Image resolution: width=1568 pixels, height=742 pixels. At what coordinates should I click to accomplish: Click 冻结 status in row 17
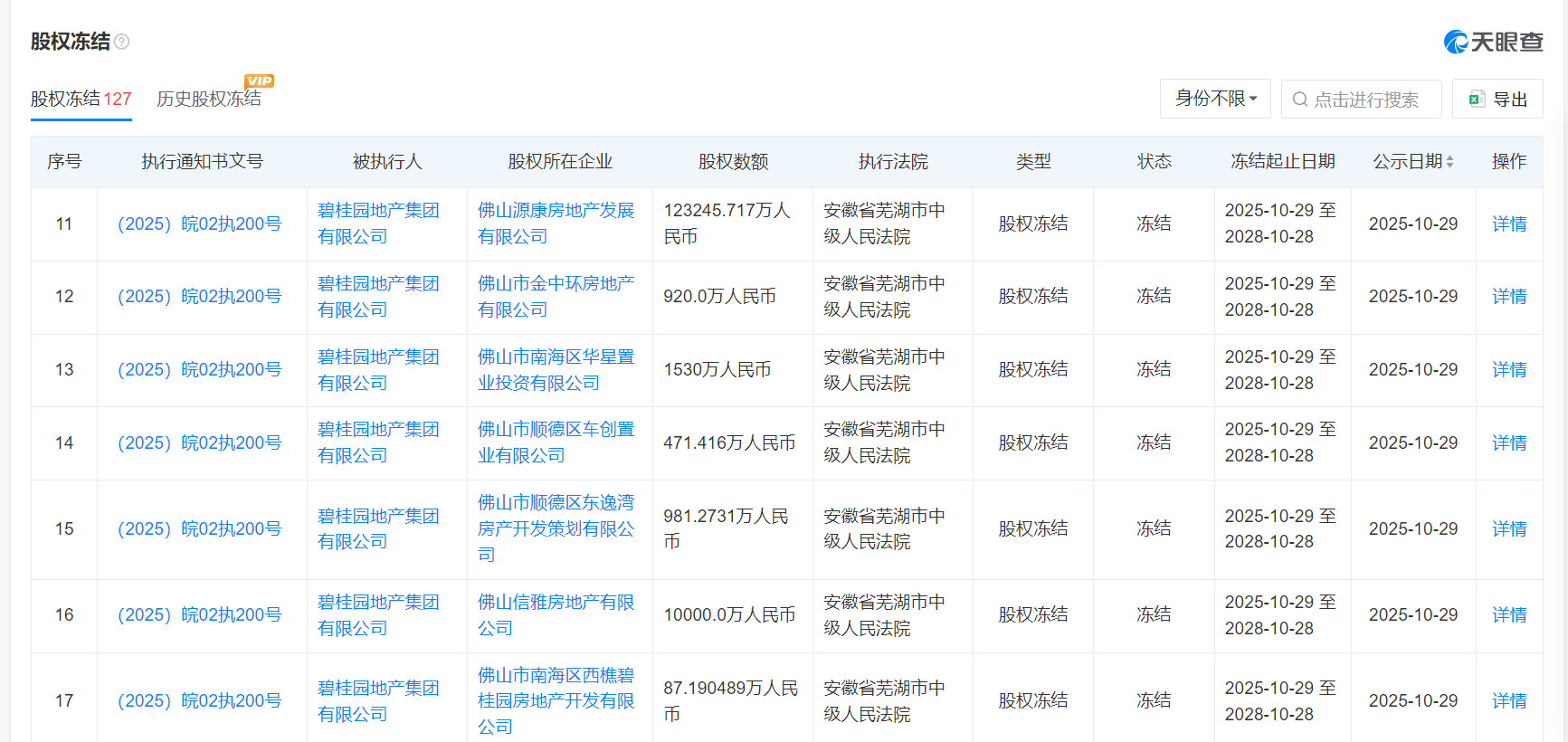pyautogui.click(x=1154, y=701)
